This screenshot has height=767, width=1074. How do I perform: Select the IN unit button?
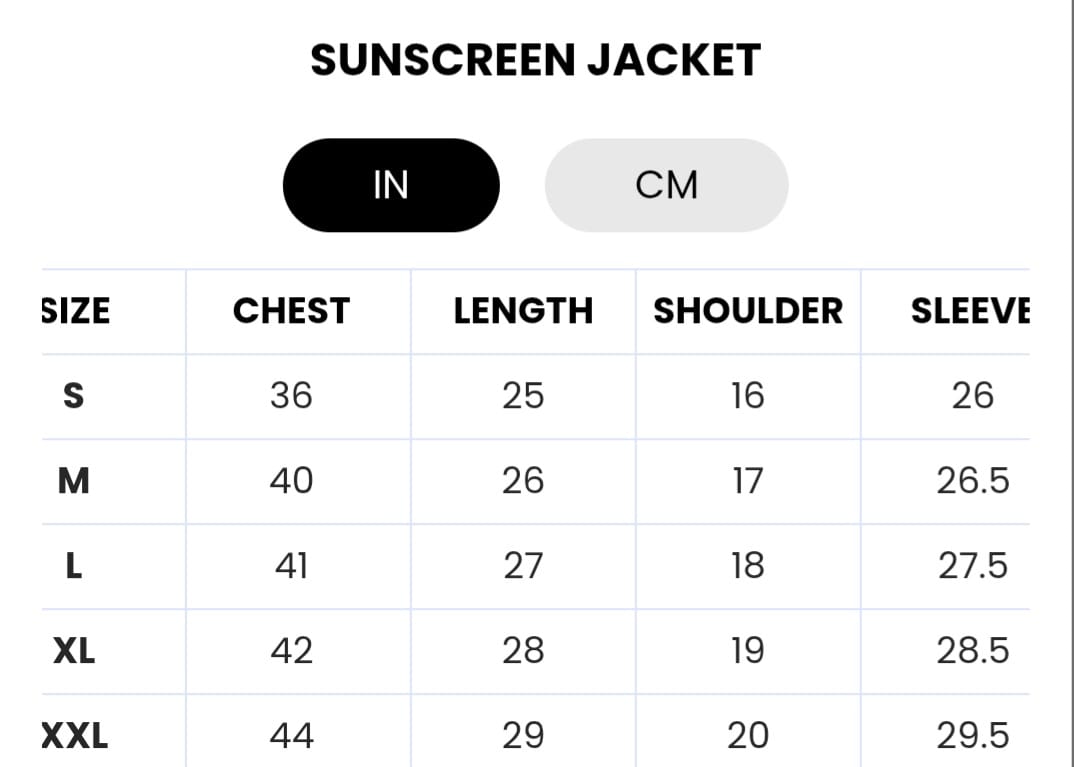click(391, 185)
